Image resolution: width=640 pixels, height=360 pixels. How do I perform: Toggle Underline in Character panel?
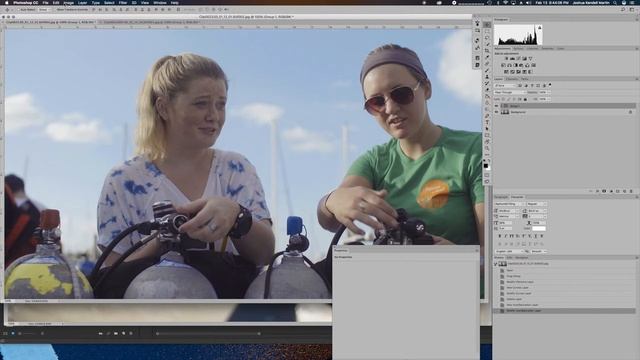pyautogui.click(x=536, y=236)
